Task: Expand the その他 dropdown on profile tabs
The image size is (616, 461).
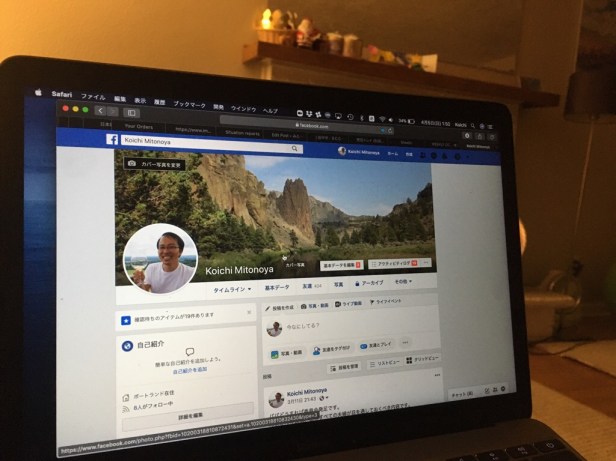Action: [402, 283]
